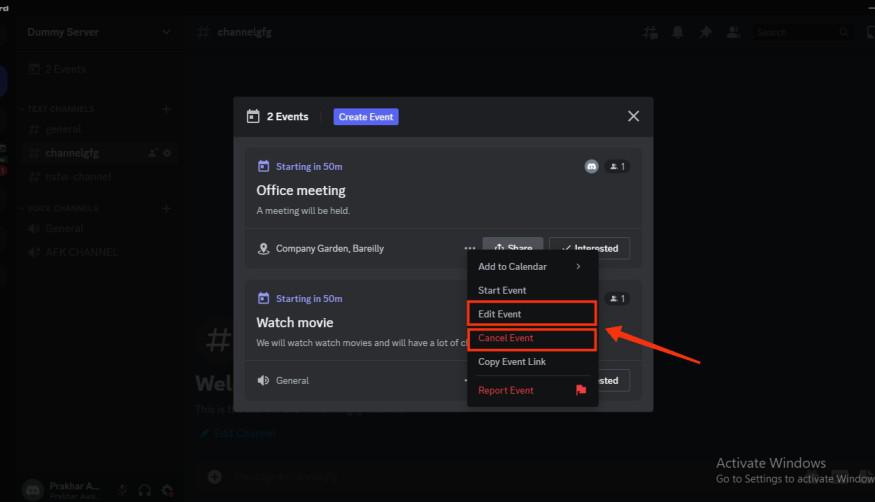Click Starting in 50m on Office meeting

309,167
